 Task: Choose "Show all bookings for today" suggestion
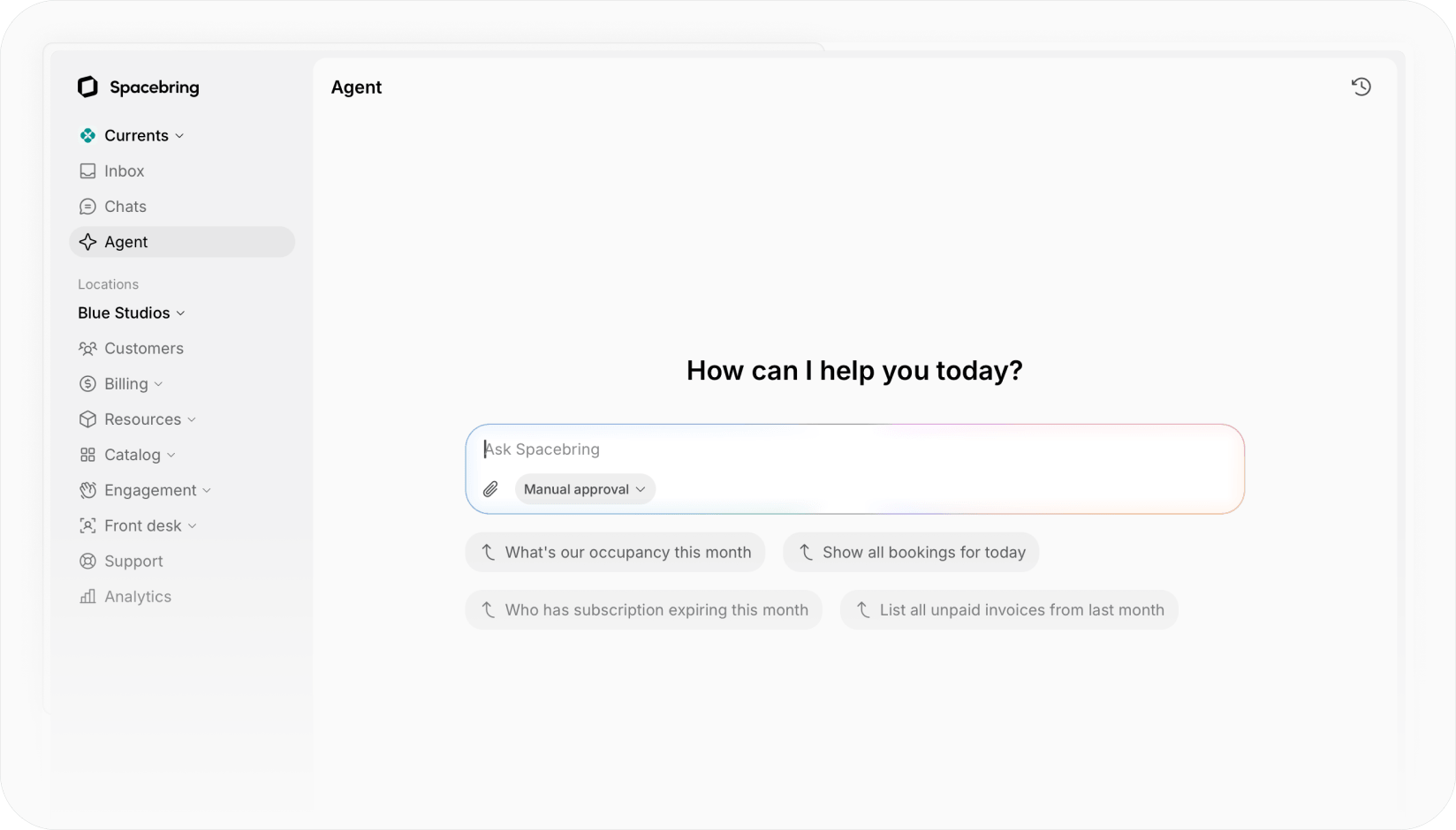[911, 553]
